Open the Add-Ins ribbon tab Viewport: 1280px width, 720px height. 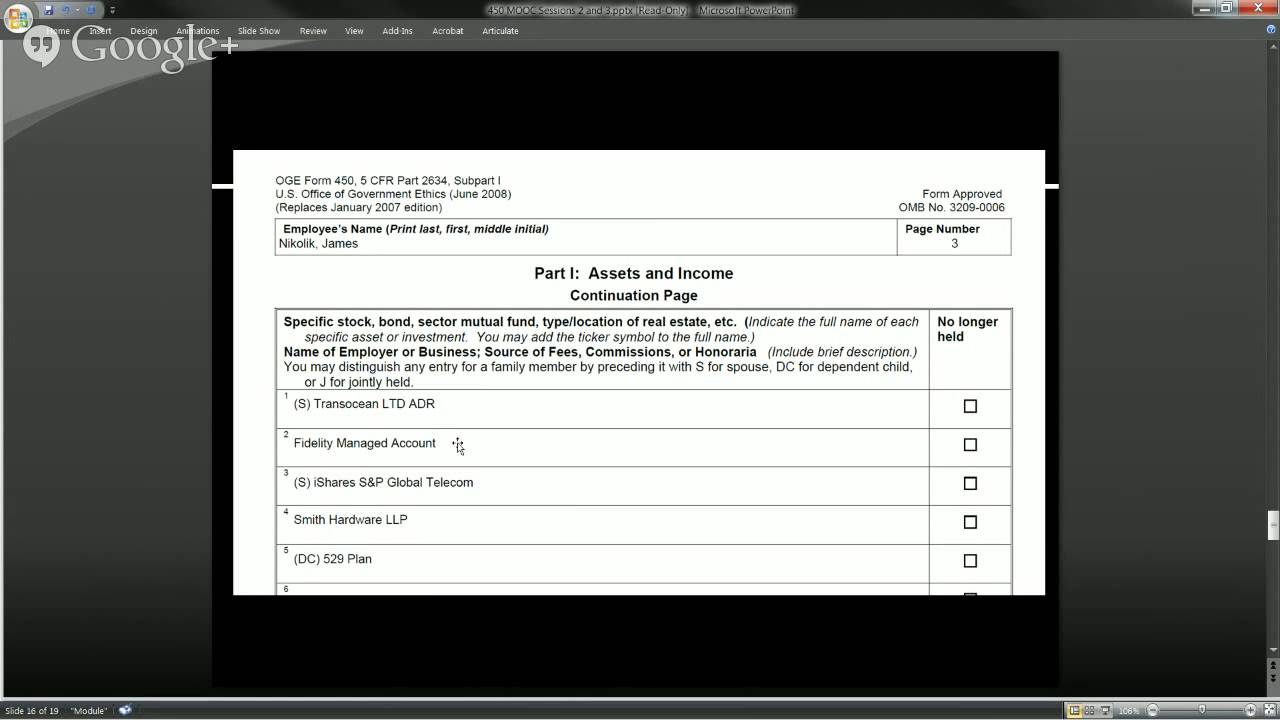pyautogui.click(x=397, y=31)
